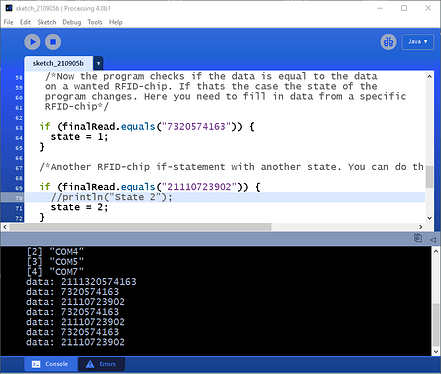Click the editor scroll-down arrow

coord(430,218)
